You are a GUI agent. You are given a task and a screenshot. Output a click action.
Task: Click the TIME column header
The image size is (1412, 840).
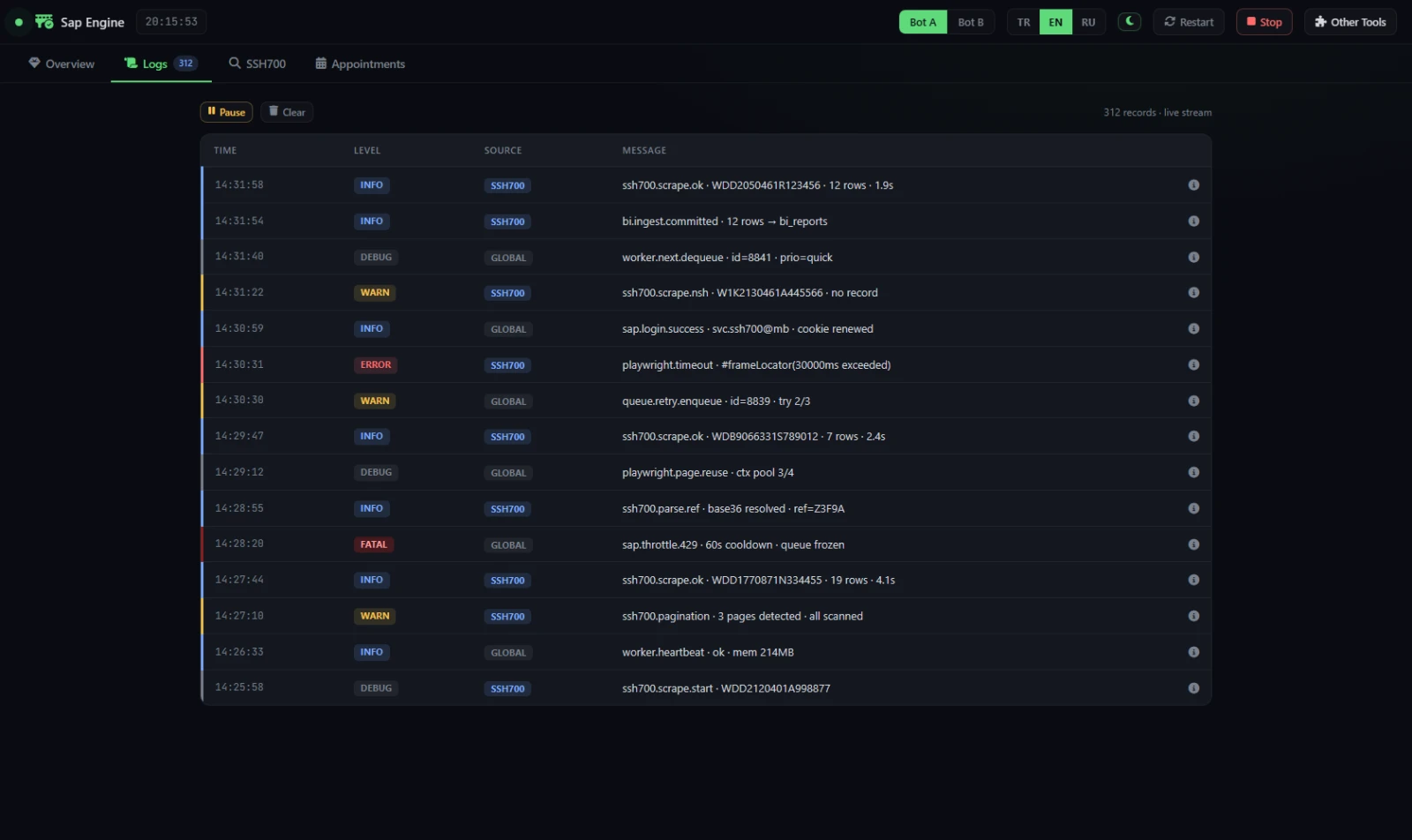(225, 151)
